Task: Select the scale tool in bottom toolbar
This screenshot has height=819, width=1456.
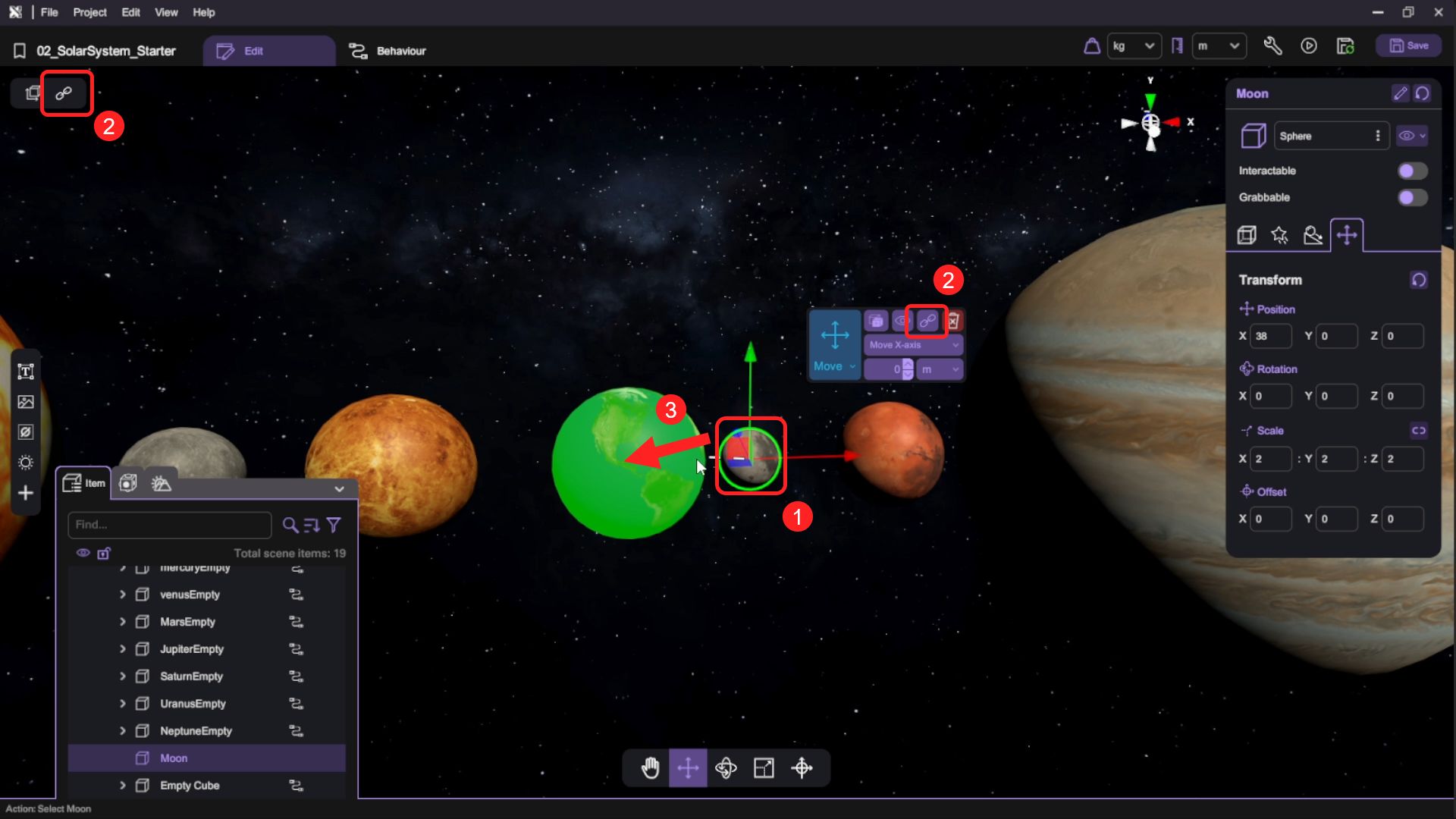Action: (x=764, y=768)
